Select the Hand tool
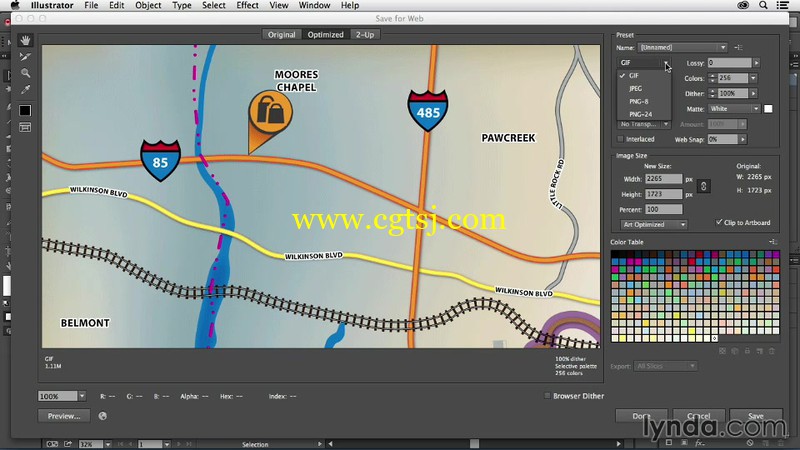The height and width of the screenshot is (450, 800). point(25,40)
